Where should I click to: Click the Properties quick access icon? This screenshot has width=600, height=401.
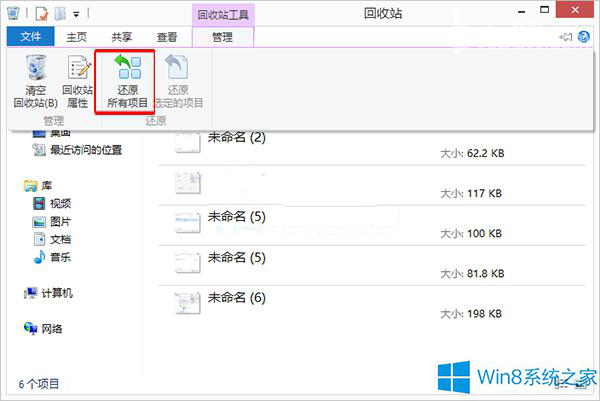tap(42, 14)
